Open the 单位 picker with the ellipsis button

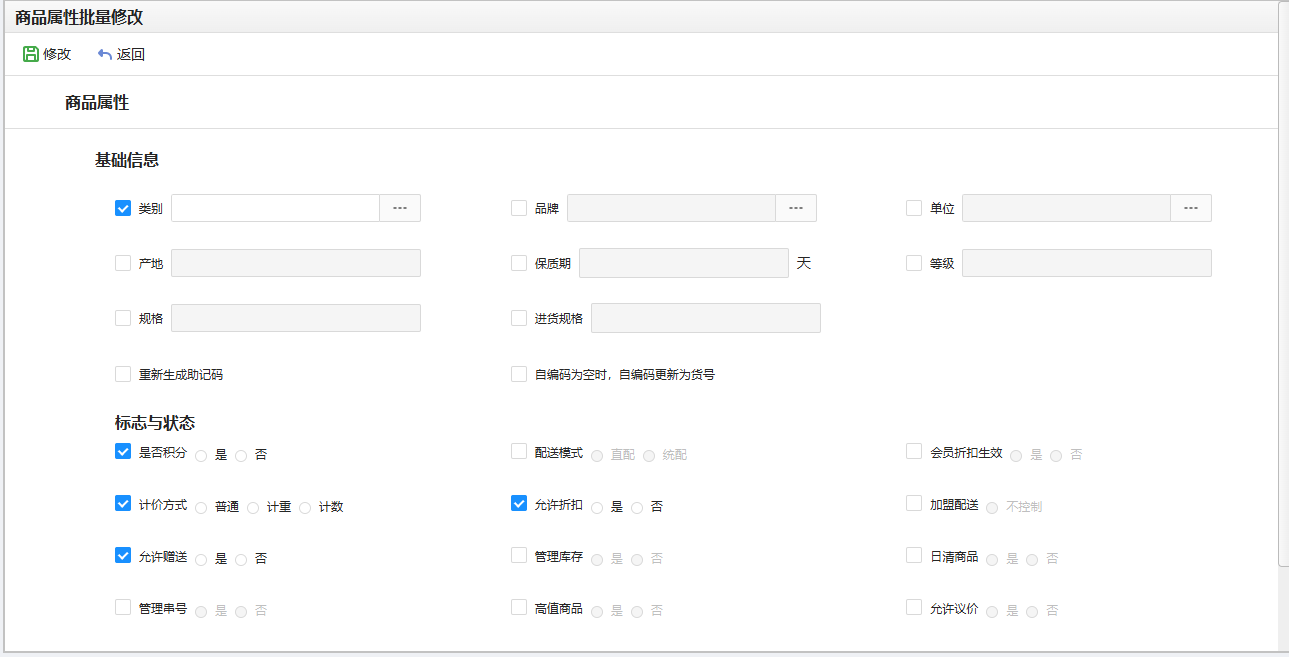1191,208
